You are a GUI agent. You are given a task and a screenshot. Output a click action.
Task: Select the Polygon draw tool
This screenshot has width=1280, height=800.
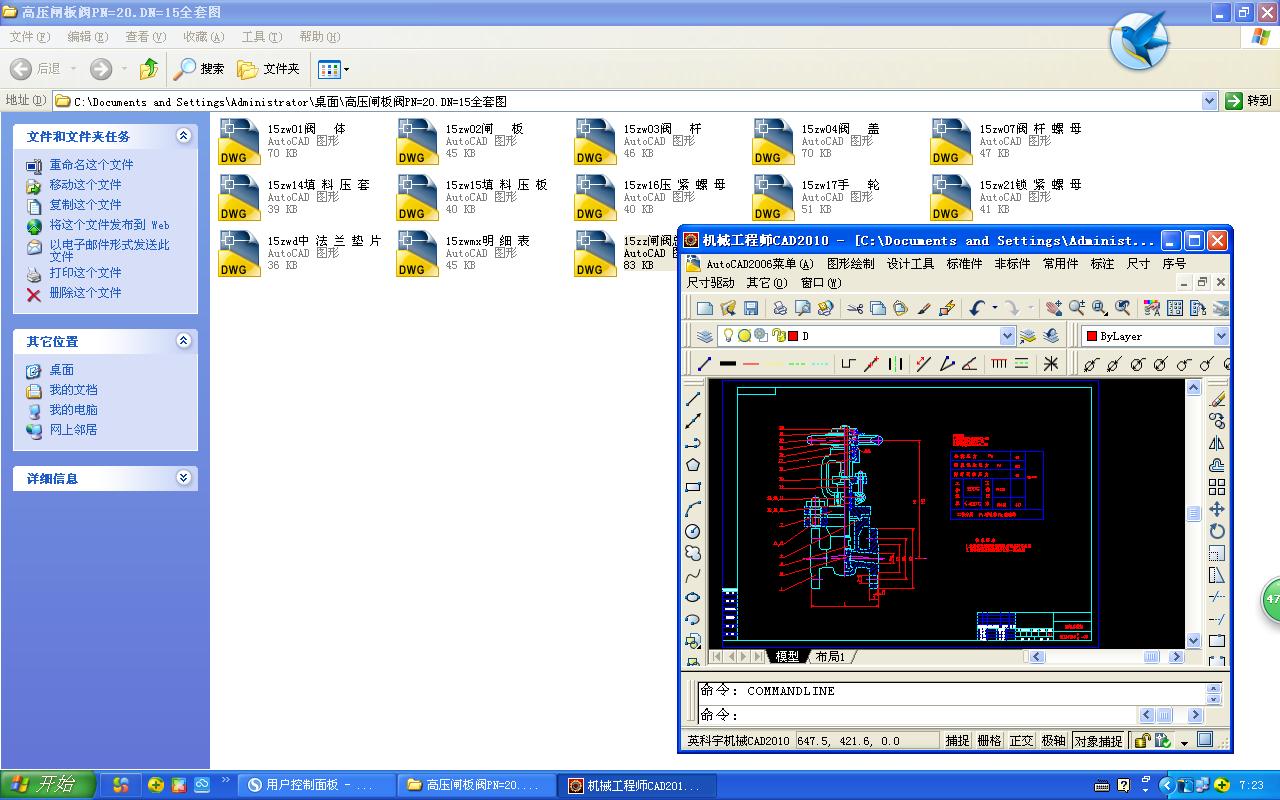point(693,465)
